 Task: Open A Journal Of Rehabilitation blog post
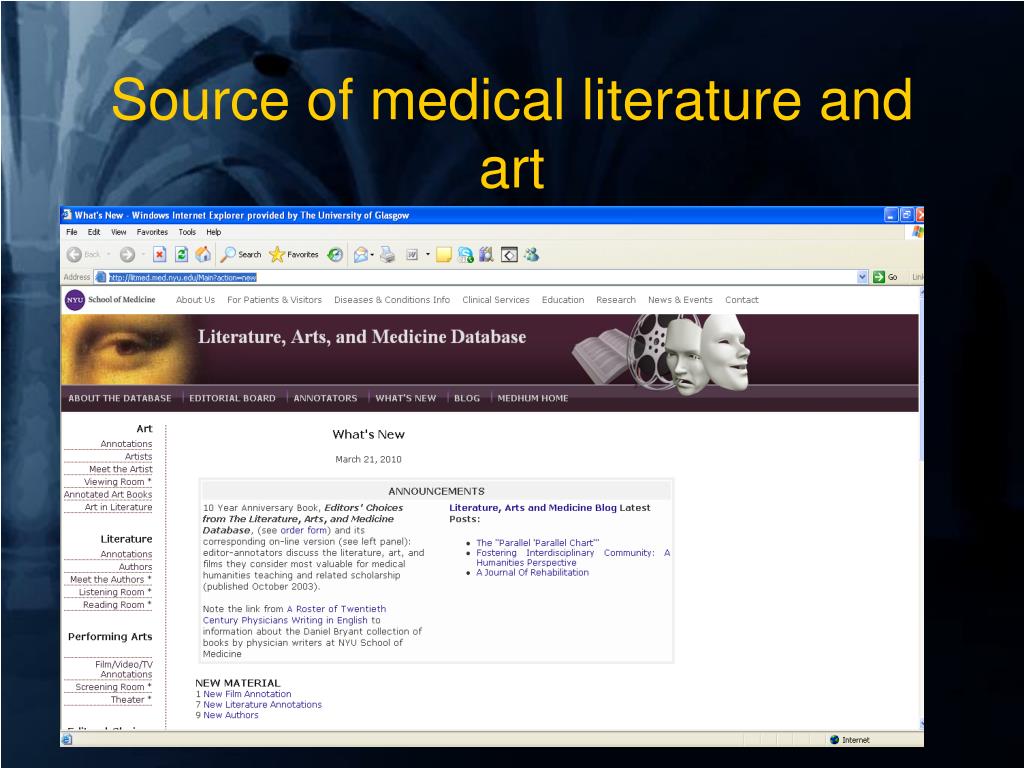point(532,572)
